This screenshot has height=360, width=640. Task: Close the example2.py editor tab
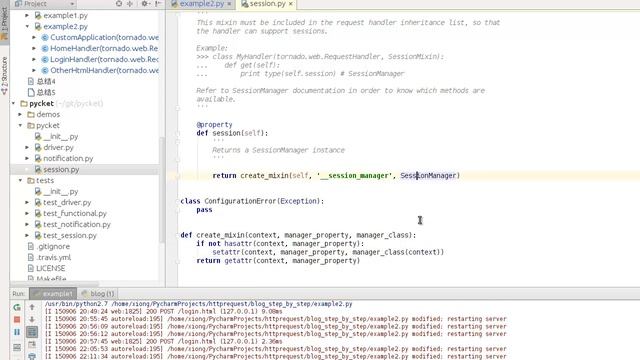point(229,4)
